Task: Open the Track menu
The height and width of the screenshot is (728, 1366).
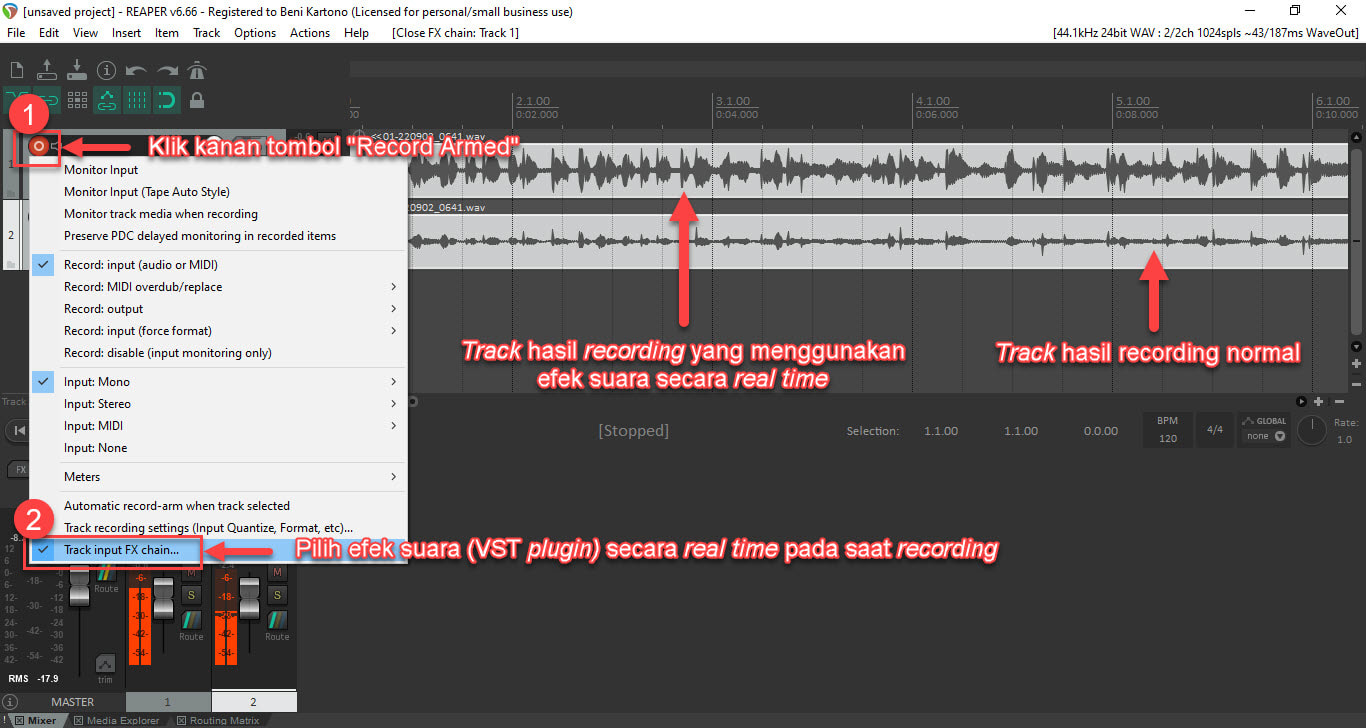Action: pyautogui.click(x=207, y=33)
